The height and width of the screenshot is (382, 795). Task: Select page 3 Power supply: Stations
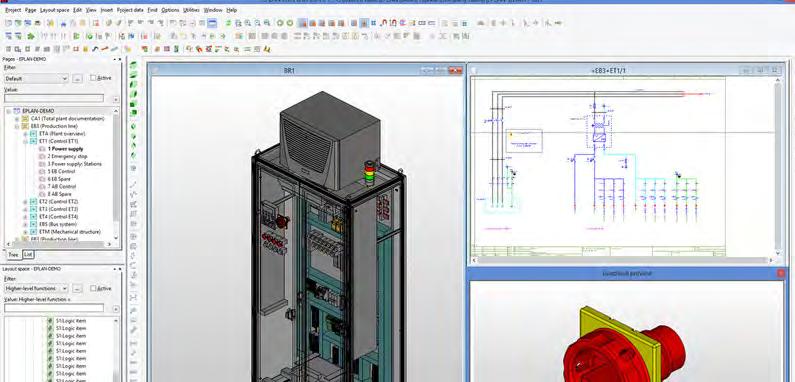tap(75, 164)
